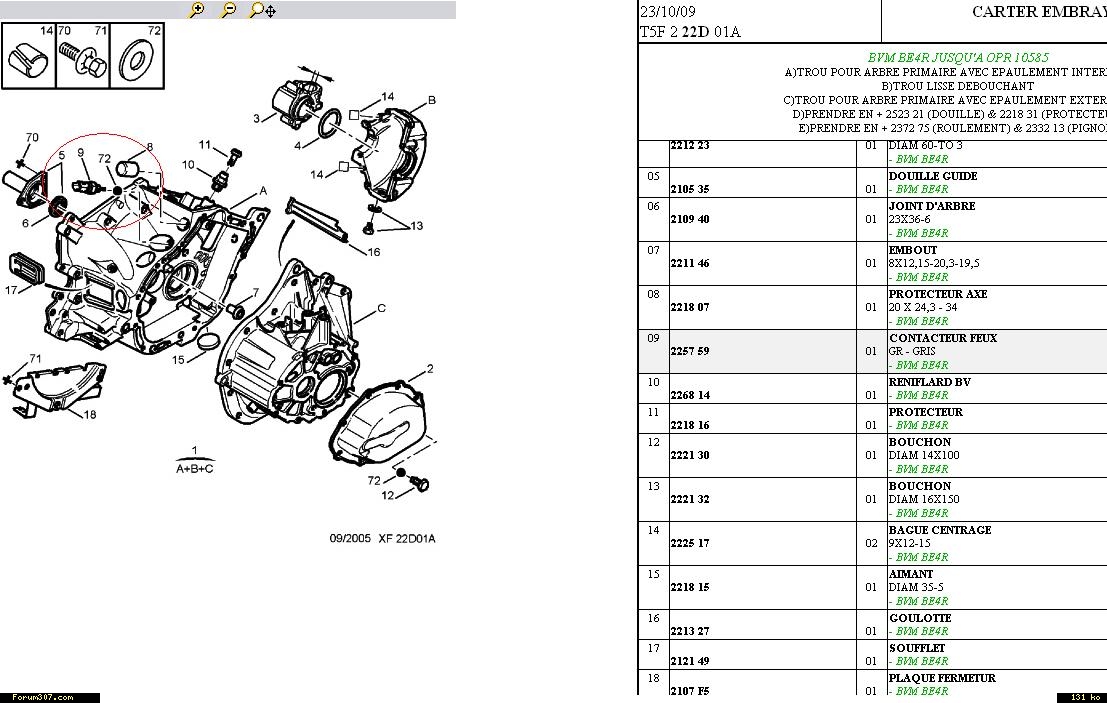Click the A+B+C assembly label
The height and width of the screenshot is (703, 1107).
coord(195,468)
